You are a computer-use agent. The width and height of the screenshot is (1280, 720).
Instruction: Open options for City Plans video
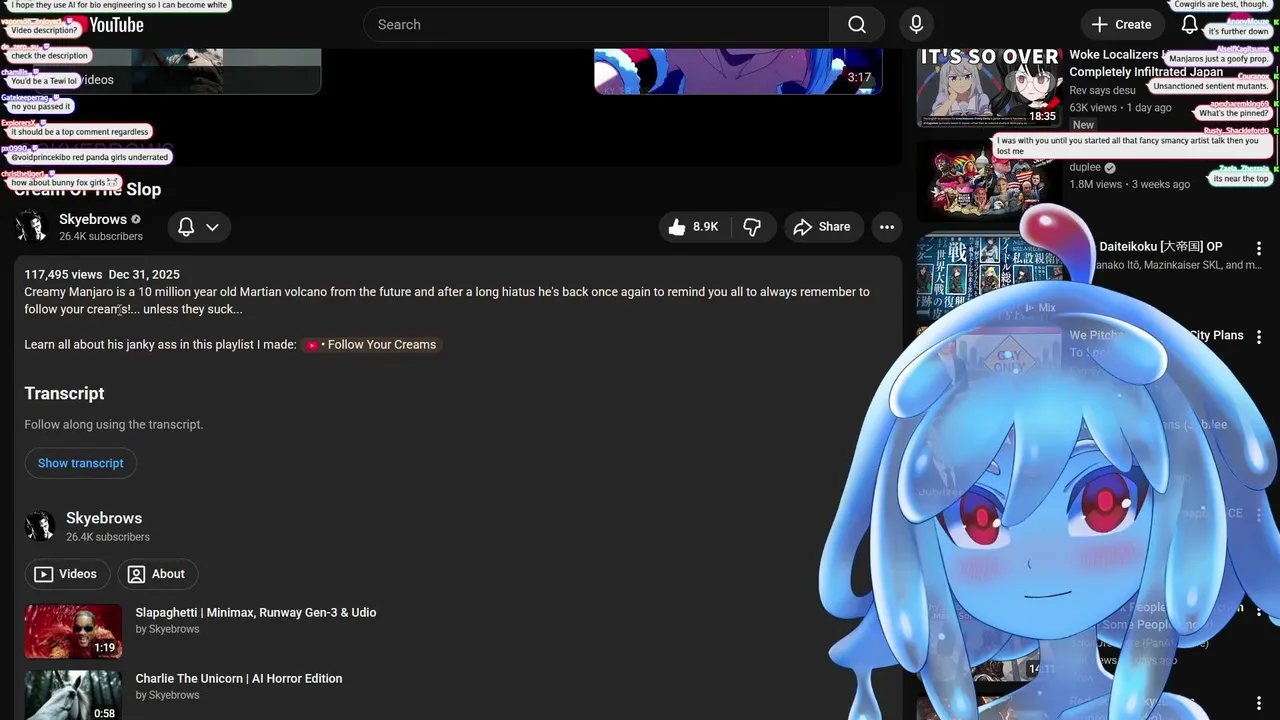(1259, 337)
